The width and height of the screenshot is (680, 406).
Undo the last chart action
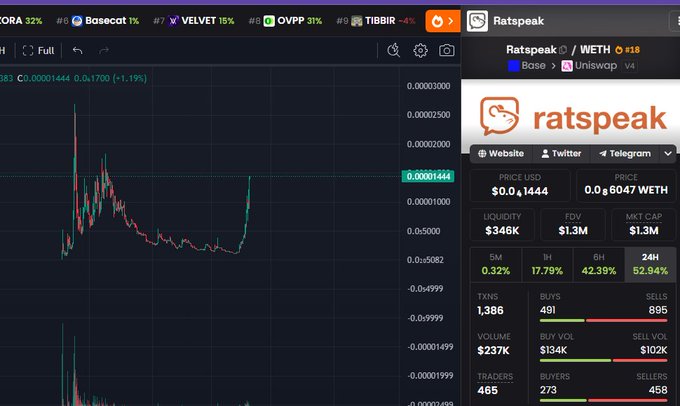pos(78,51)
